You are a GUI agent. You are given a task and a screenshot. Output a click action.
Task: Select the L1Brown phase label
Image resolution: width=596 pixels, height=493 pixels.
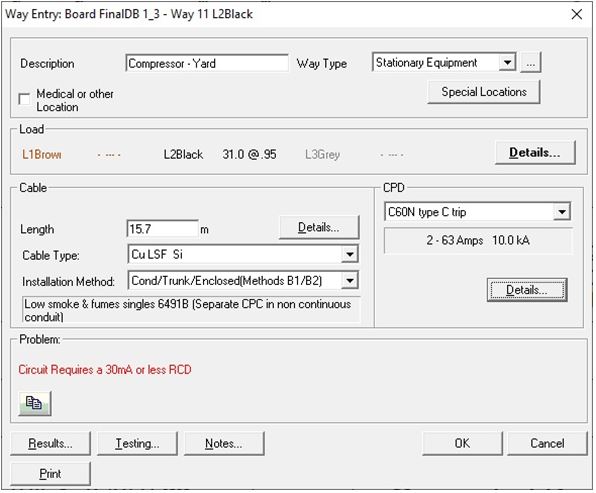(42, 154)
